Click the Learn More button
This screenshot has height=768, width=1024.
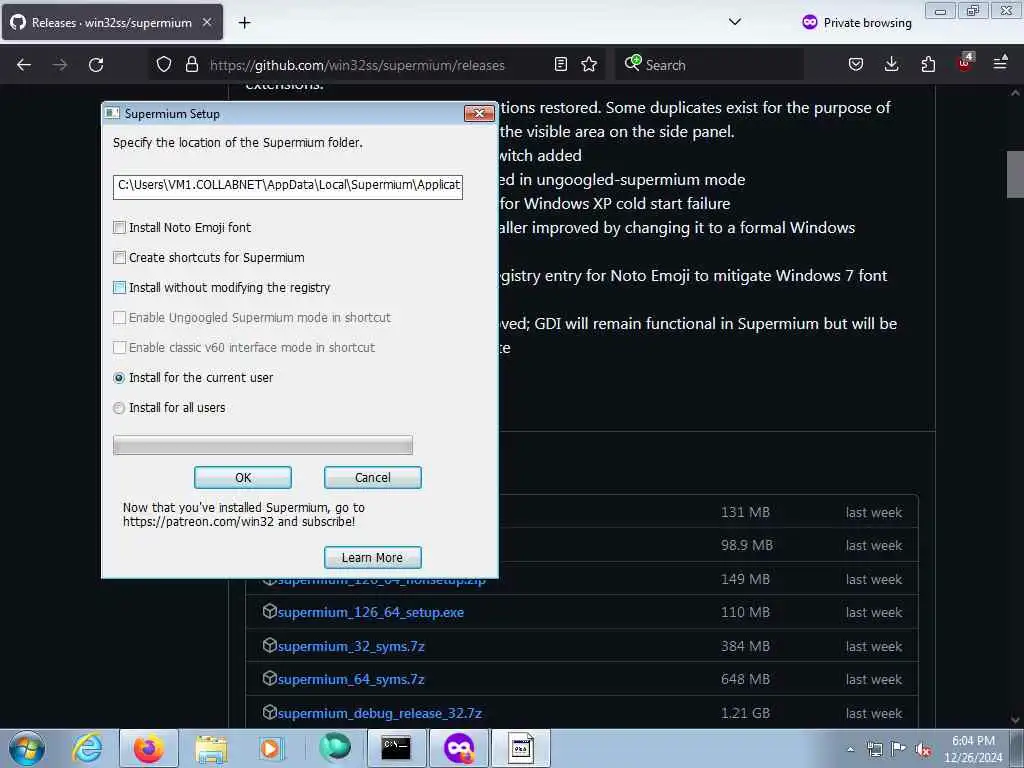(x=373, y=558)
